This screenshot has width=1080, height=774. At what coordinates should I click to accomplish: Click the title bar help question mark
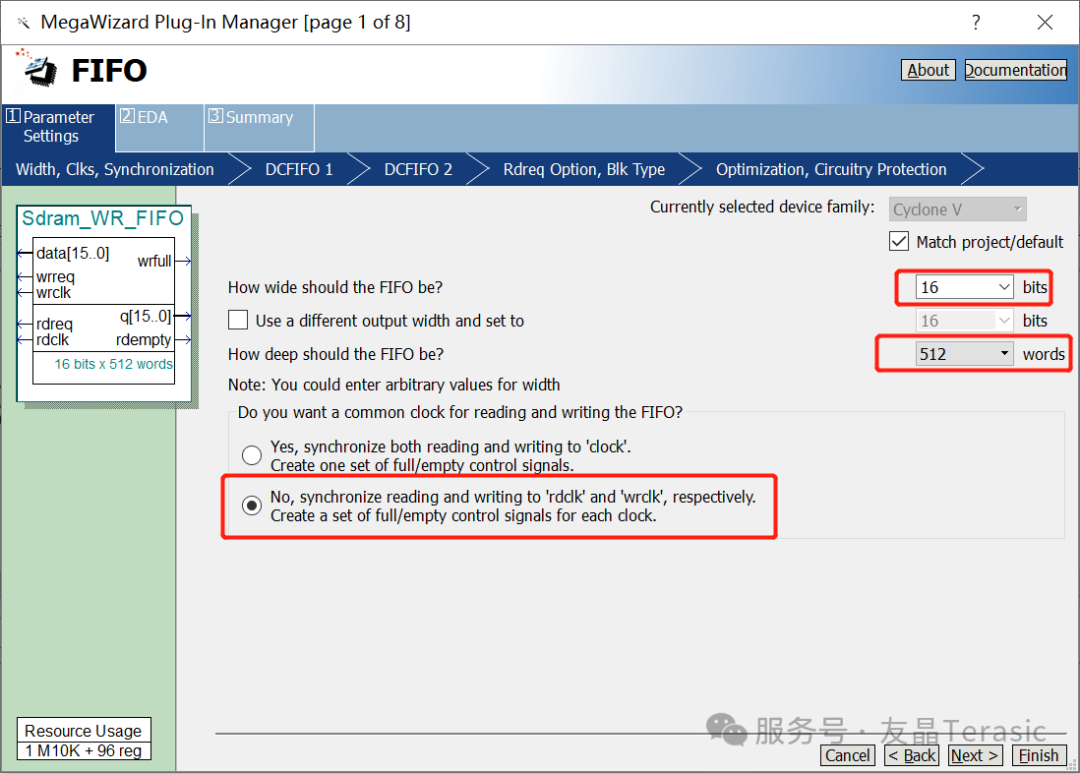point(975,22)
